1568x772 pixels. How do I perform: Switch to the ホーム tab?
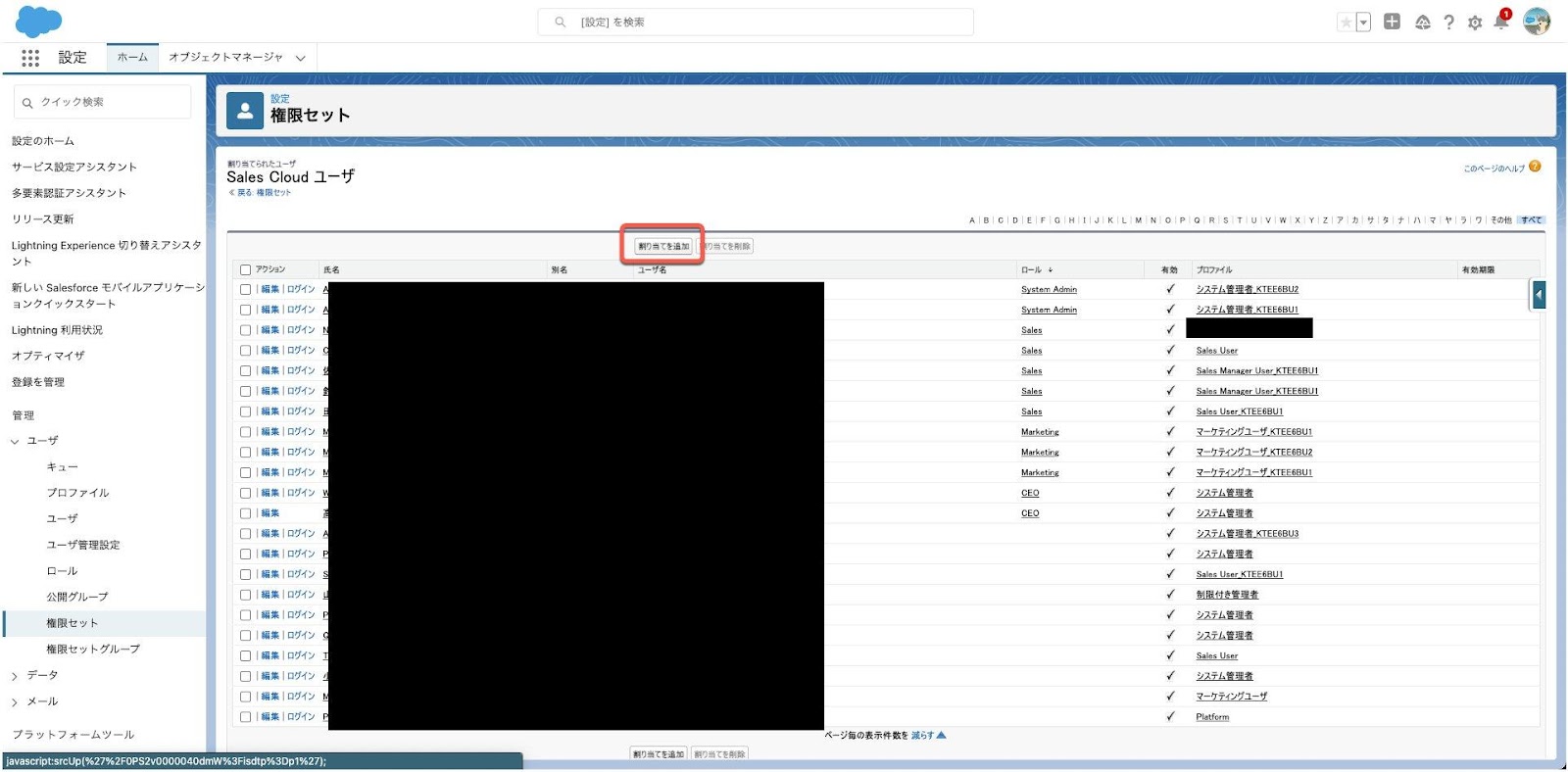tap(132, 58)
